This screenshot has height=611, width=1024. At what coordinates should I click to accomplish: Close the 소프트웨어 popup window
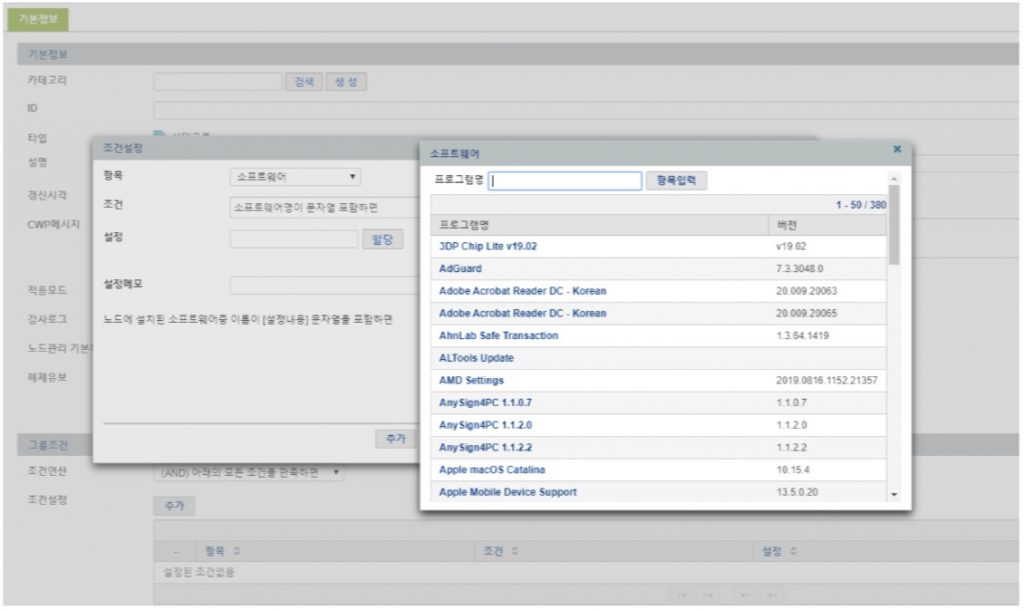click(896, 149)
